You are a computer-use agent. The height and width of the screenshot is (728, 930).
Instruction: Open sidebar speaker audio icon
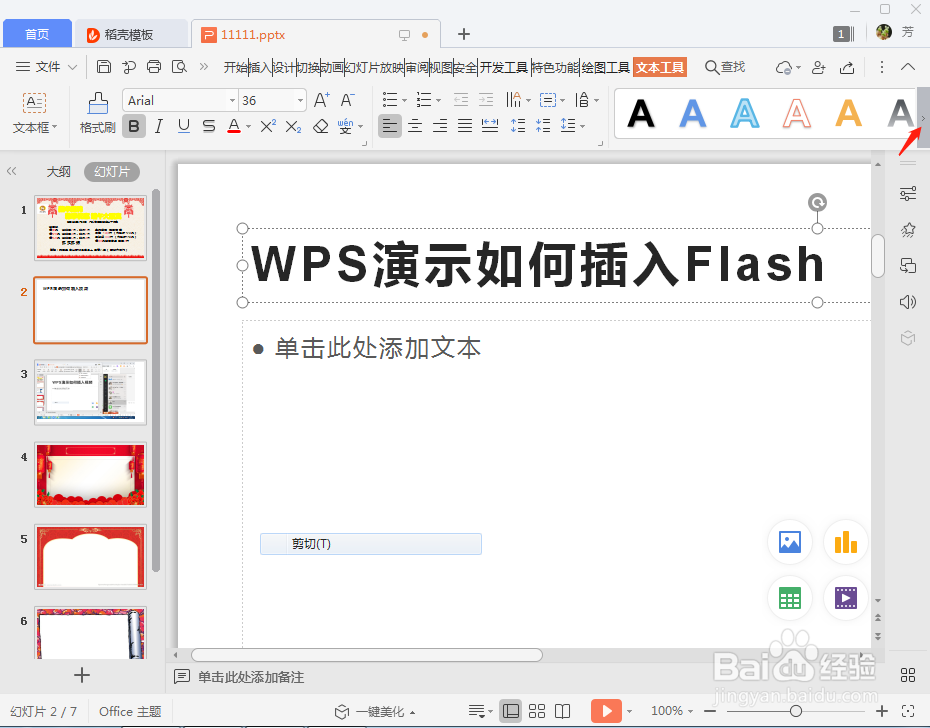point(907,302)
